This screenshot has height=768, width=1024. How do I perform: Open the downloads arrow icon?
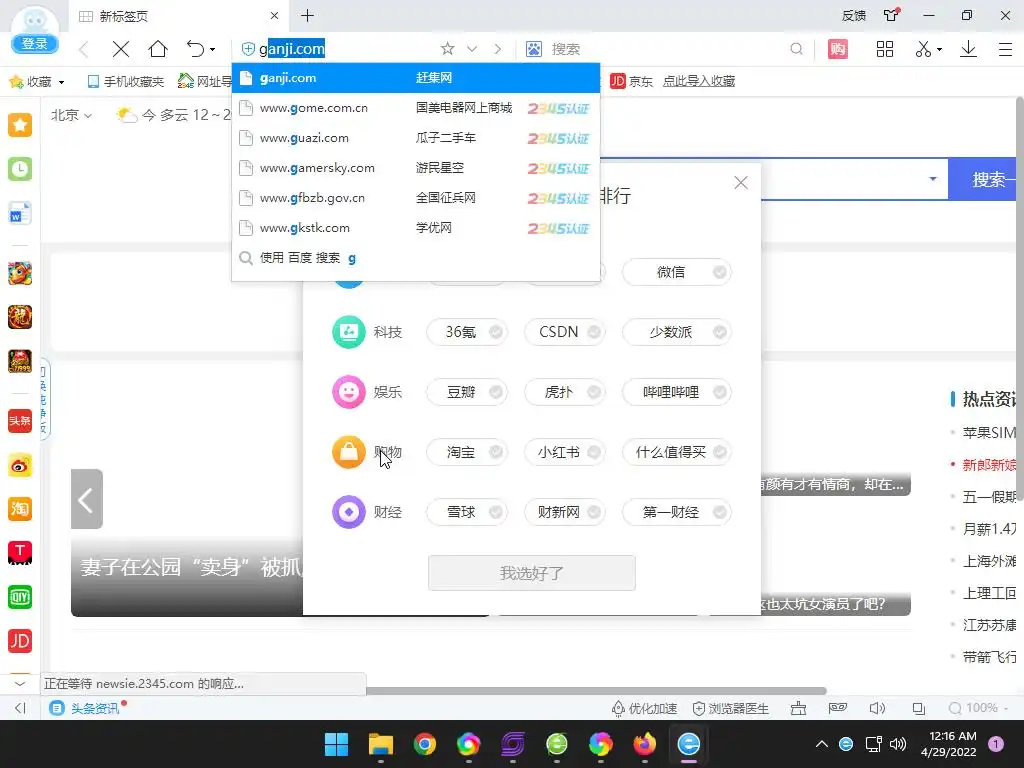[x=968, y=49]
